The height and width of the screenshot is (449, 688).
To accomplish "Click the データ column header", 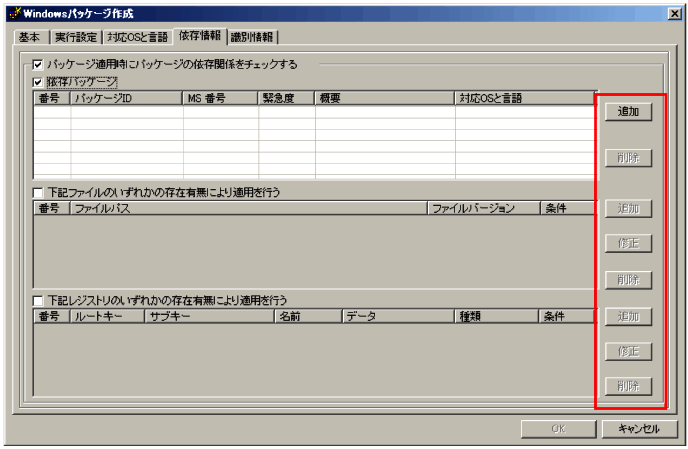I will [398, 316].
